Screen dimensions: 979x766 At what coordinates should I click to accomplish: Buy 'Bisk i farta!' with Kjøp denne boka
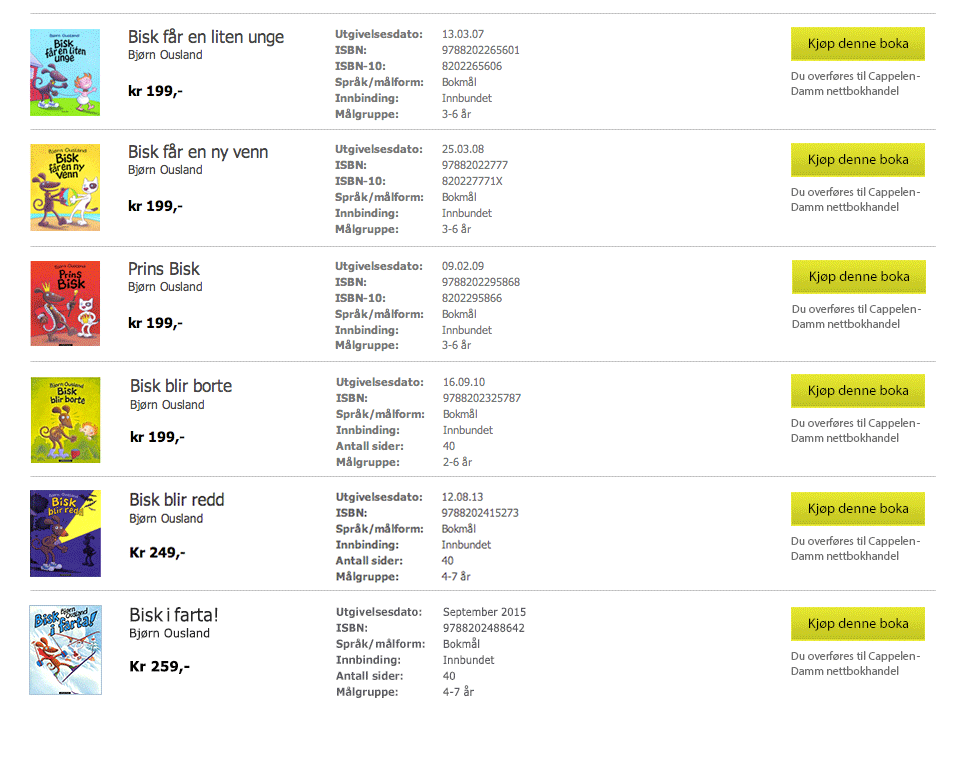(858, 624)
